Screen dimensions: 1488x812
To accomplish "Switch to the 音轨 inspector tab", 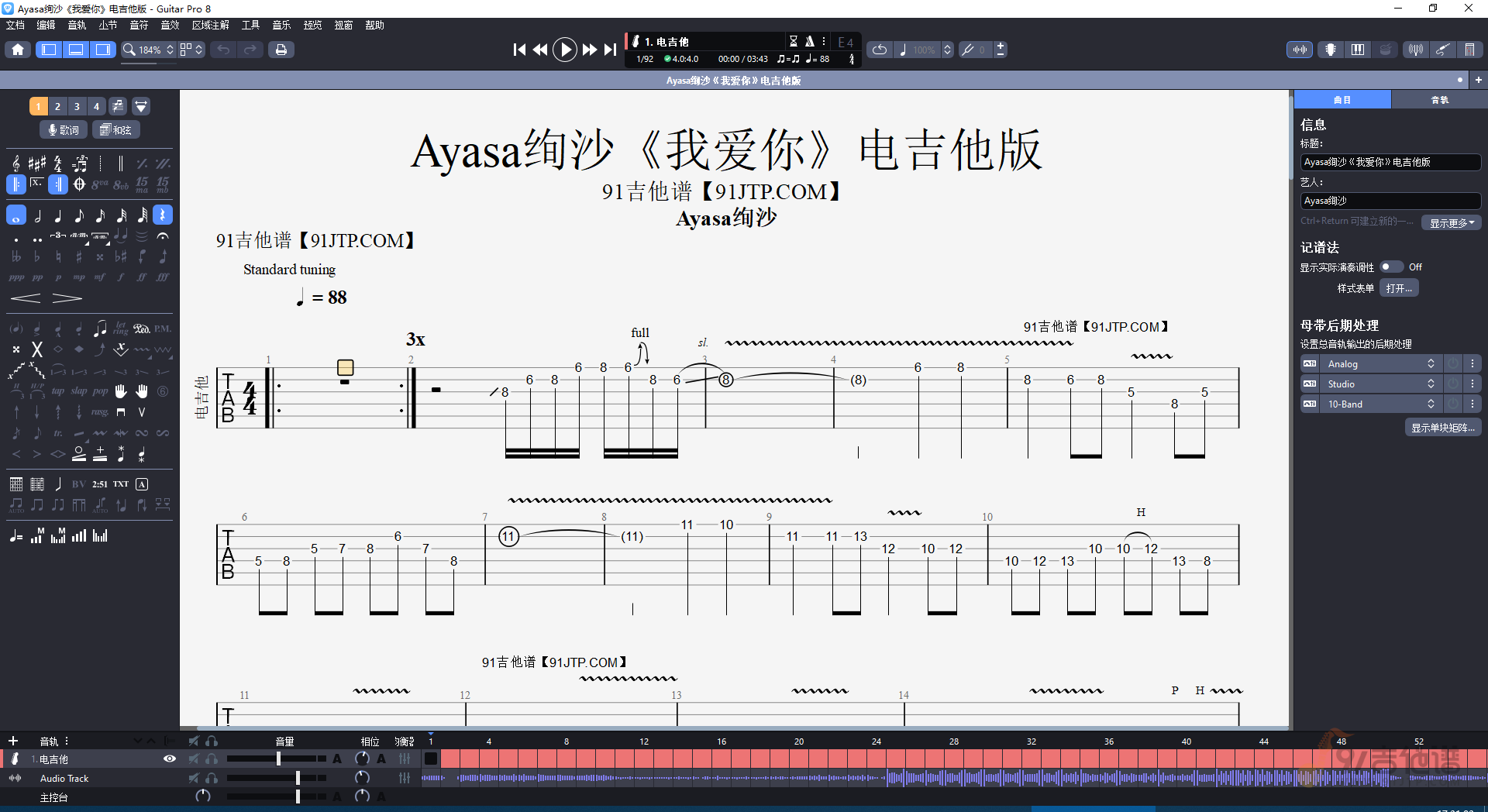I will tap(1439, 100).
